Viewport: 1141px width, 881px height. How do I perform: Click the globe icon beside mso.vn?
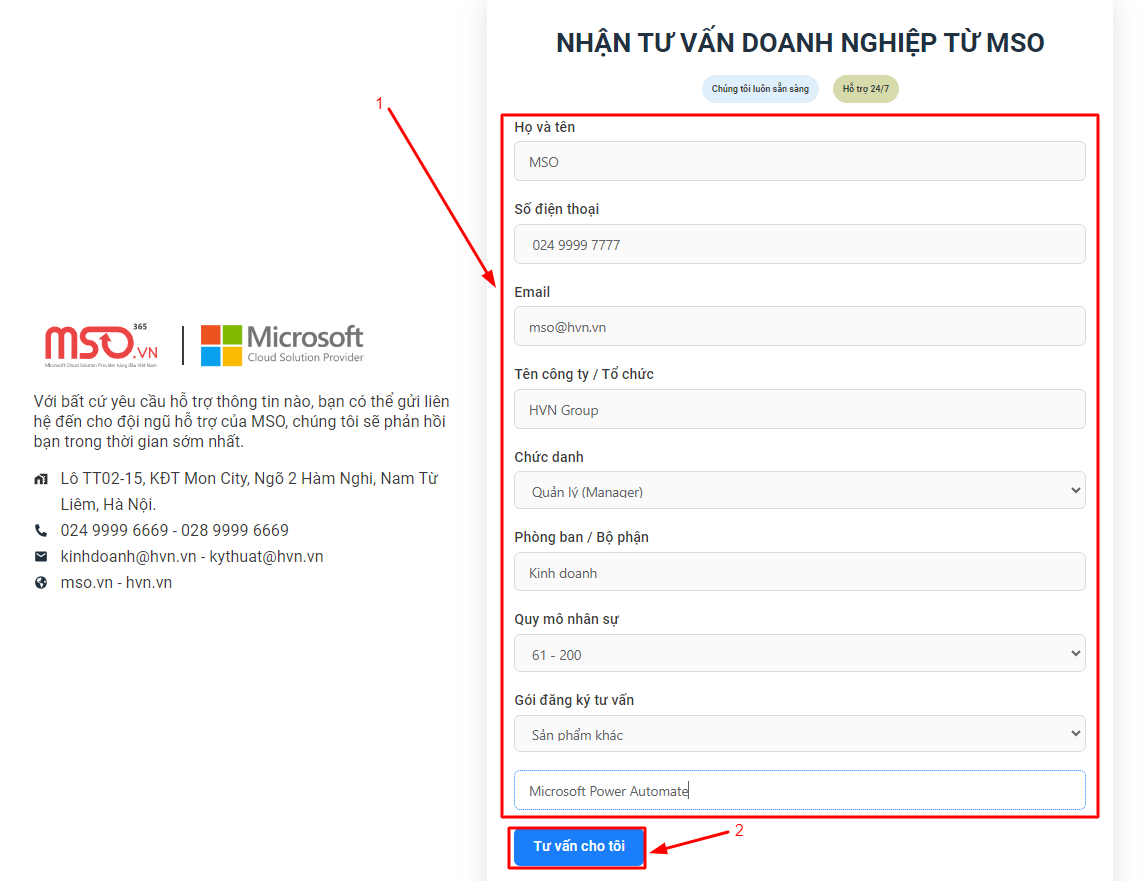(41, 583)
